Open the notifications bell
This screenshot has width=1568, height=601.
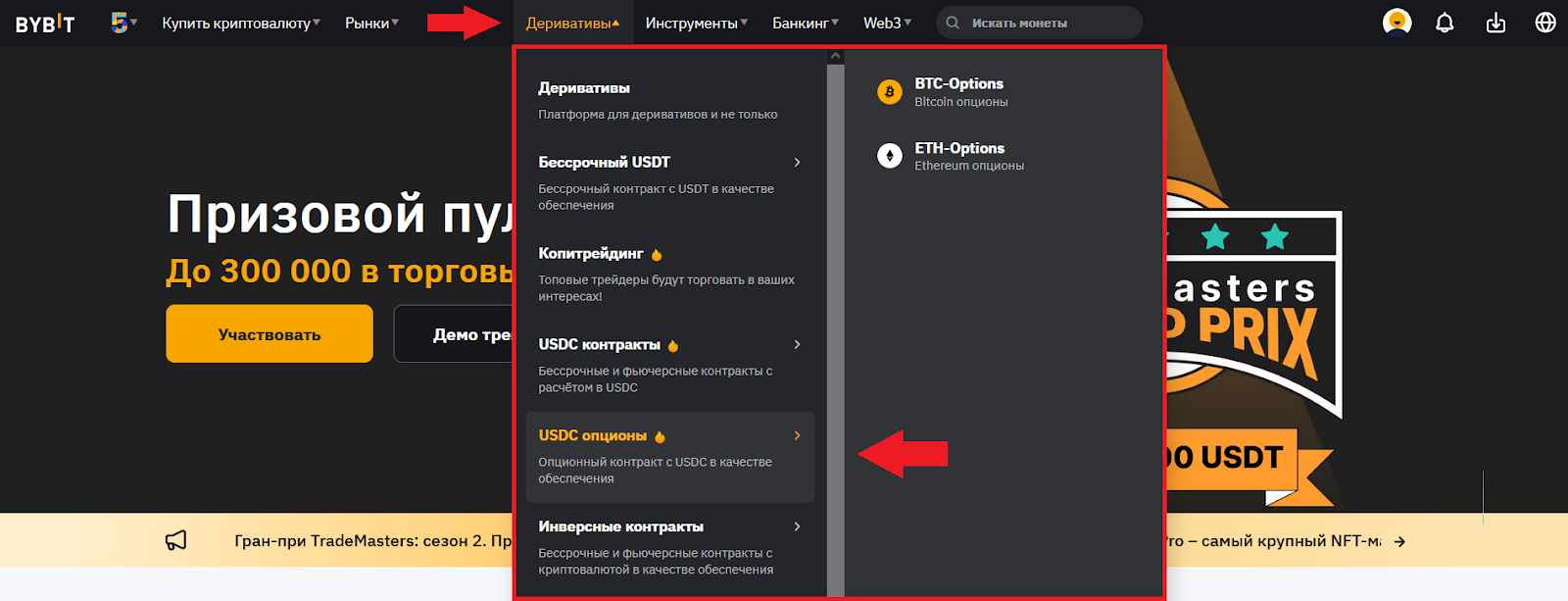(1445, 23)
